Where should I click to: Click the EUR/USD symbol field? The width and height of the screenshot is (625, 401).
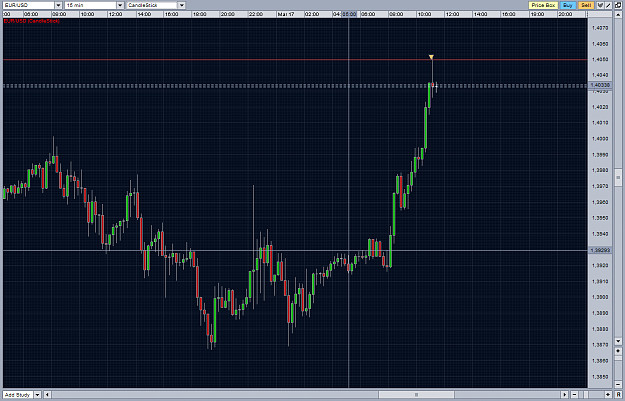coord(28,5)
